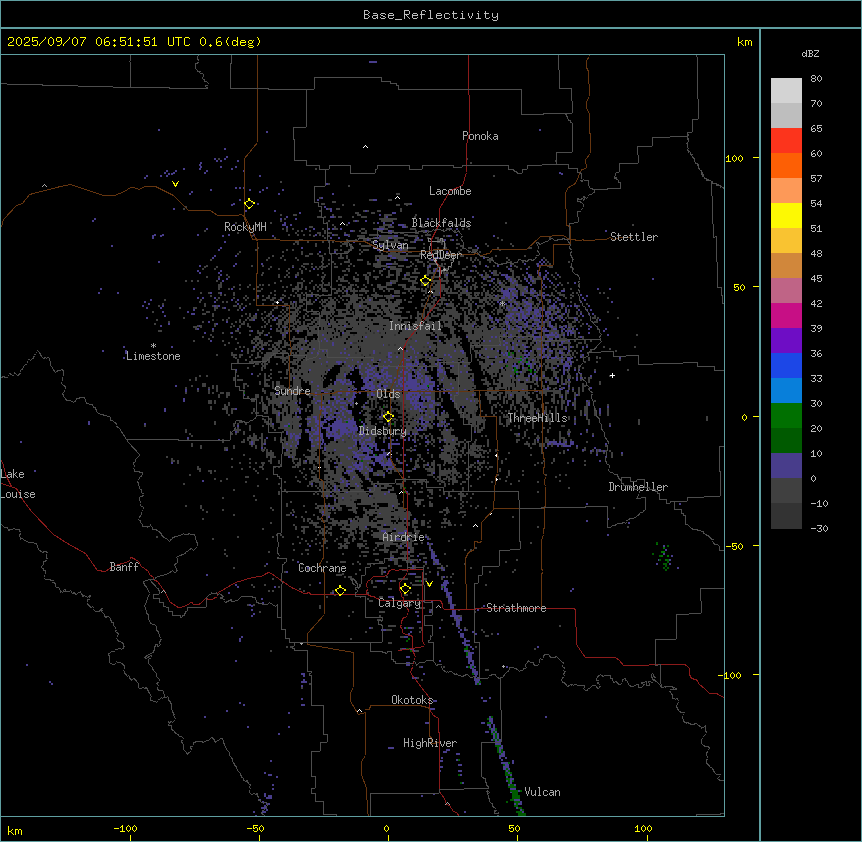Screen dimensions: 862x842
Task: Select the gold 51 dBZ legend color
Action: coord(786,240)
